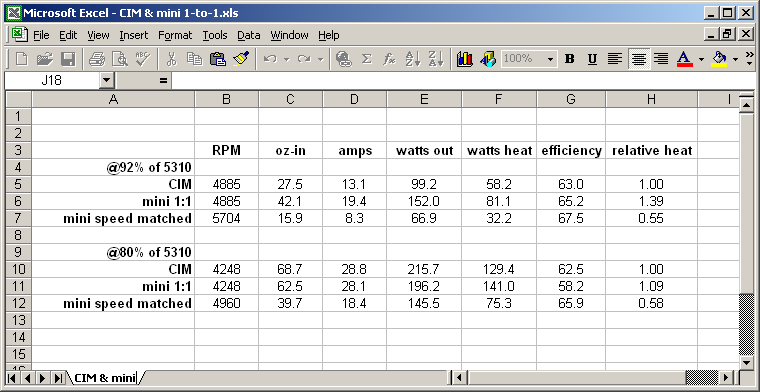Run the Spelling check icon

142,59
